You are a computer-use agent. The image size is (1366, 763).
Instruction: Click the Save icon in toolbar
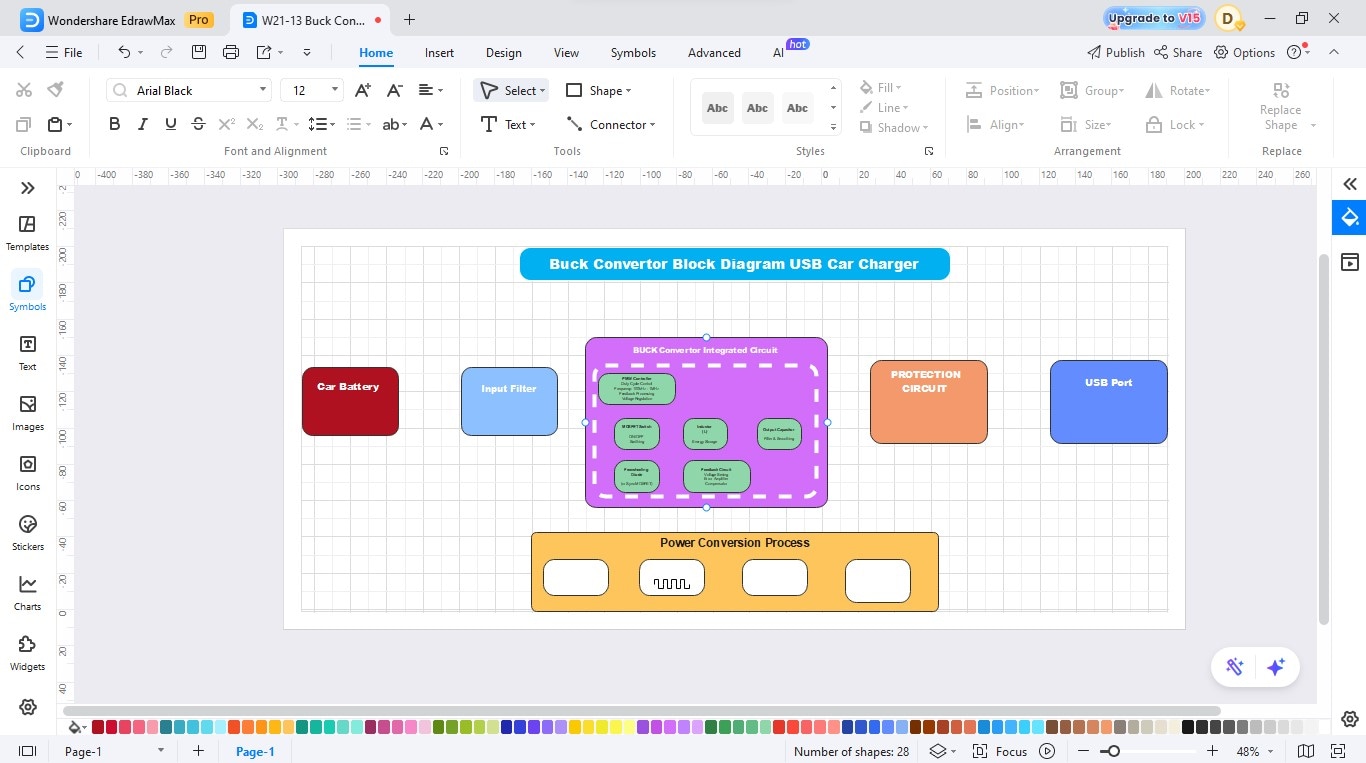click(x=199, y=52)
